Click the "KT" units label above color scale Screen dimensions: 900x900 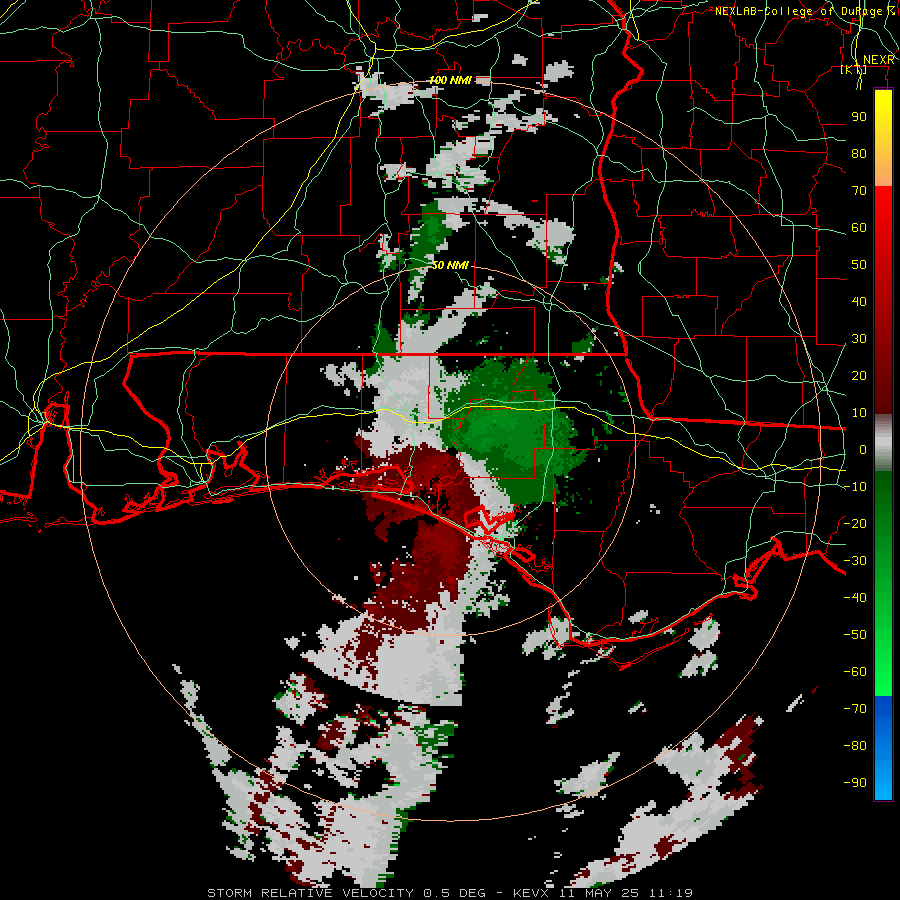(854, 69)
